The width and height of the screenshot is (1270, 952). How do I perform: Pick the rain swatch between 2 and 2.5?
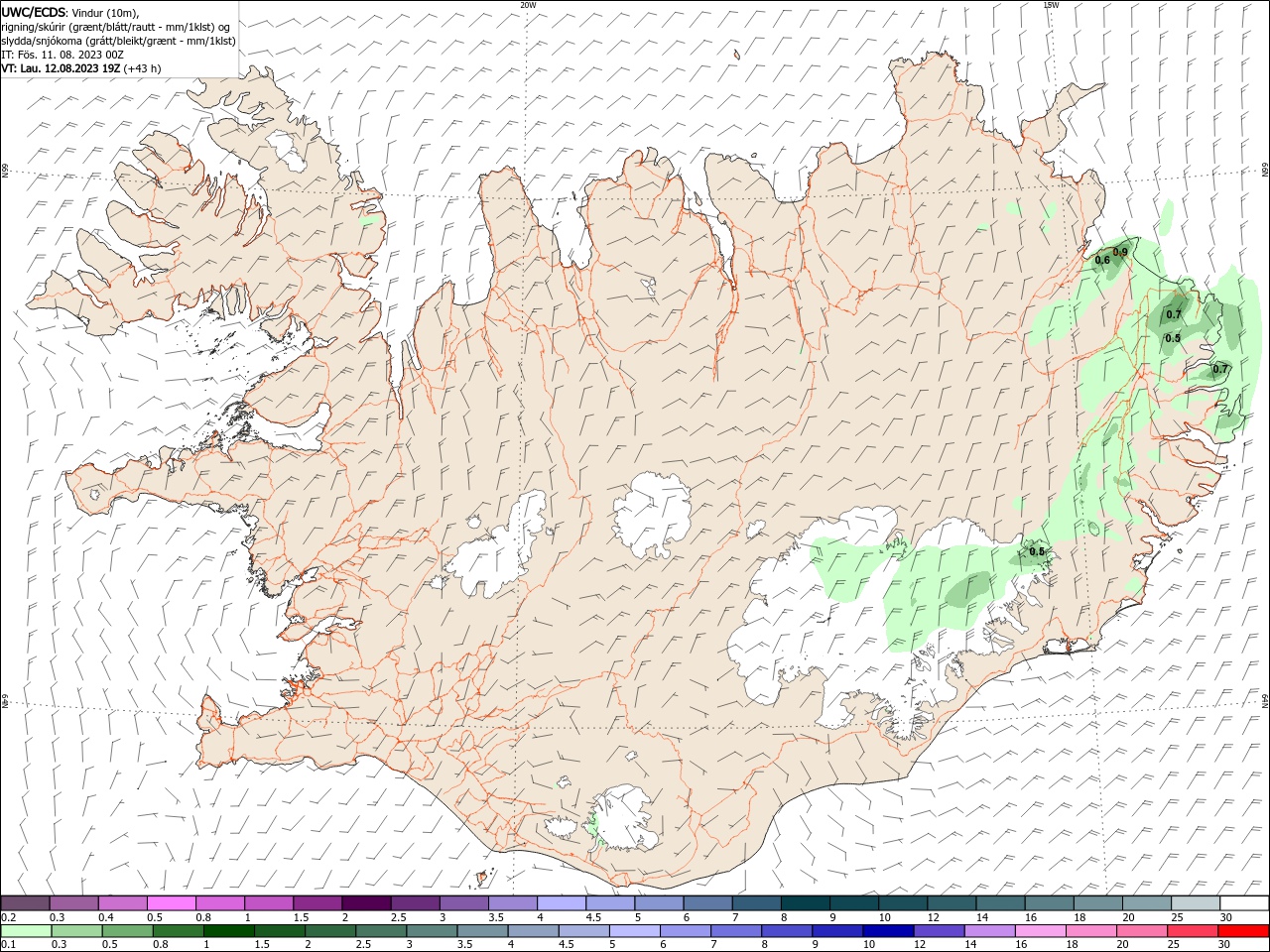click(x=330, y=931)
